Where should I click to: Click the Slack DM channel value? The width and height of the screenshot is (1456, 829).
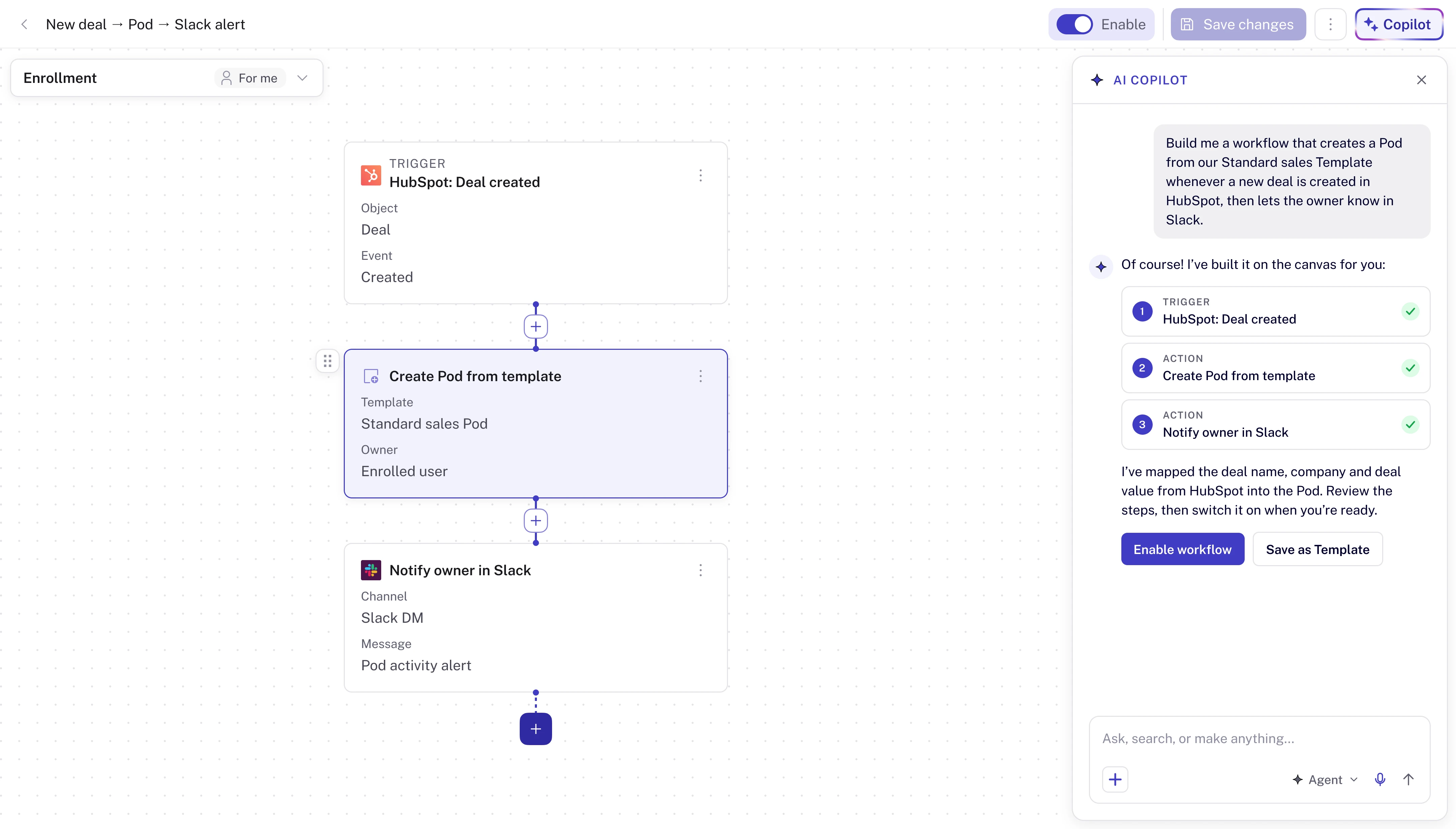click(392, 618)
